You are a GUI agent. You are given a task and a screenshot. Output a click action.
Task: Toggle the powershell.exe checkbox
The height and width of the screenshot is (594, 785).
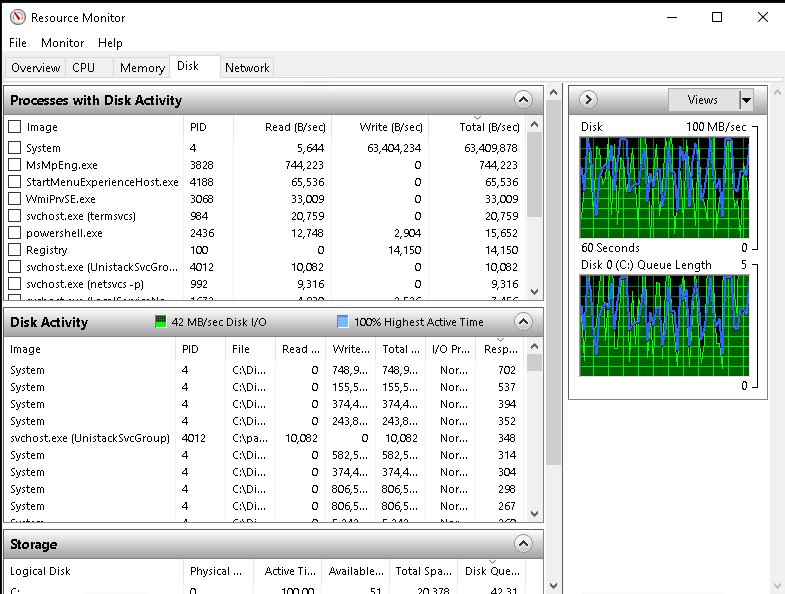click(x=15, y=233)
